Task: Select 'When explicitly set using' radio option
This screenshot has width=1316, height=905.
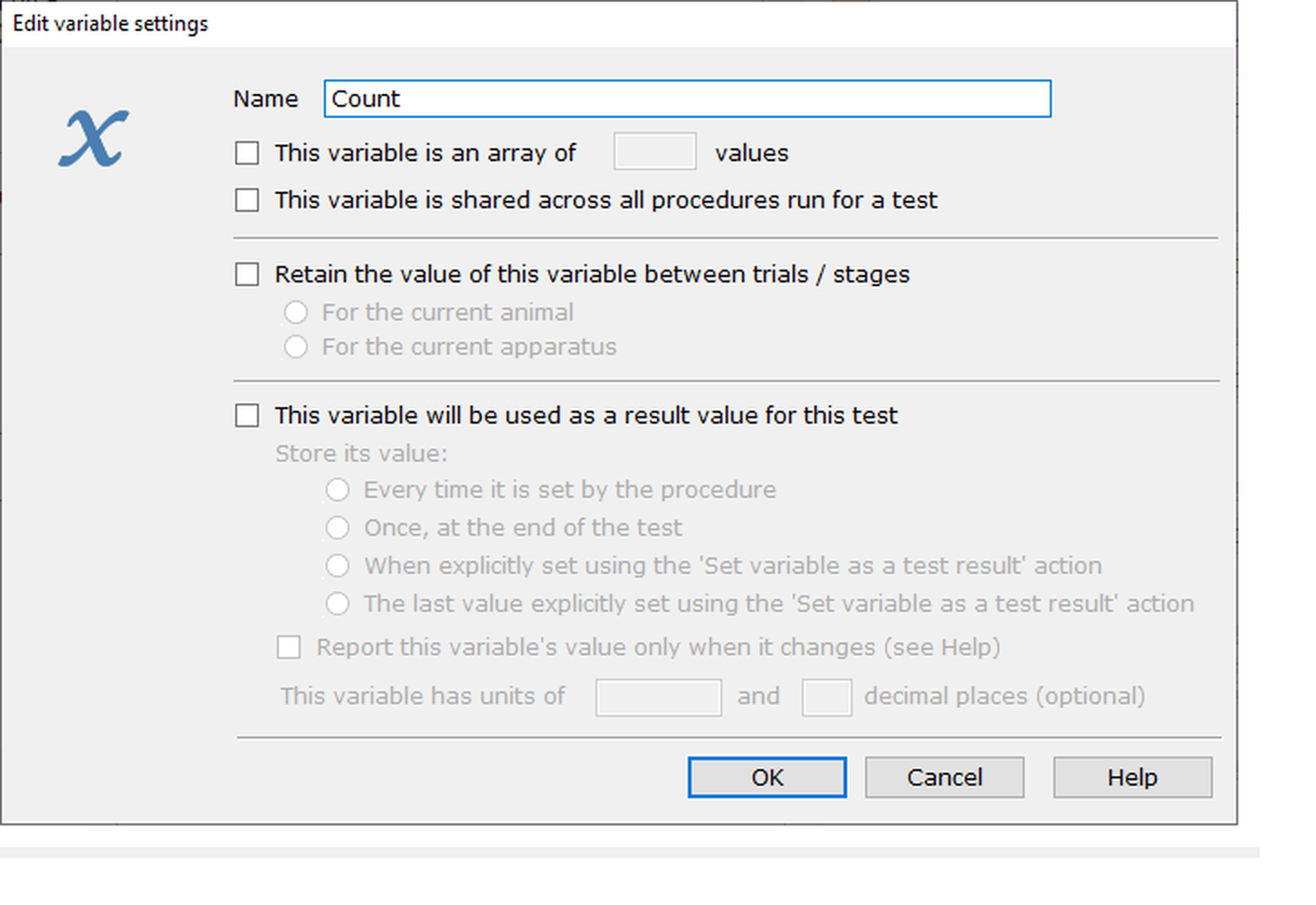Action: point(338,566)
